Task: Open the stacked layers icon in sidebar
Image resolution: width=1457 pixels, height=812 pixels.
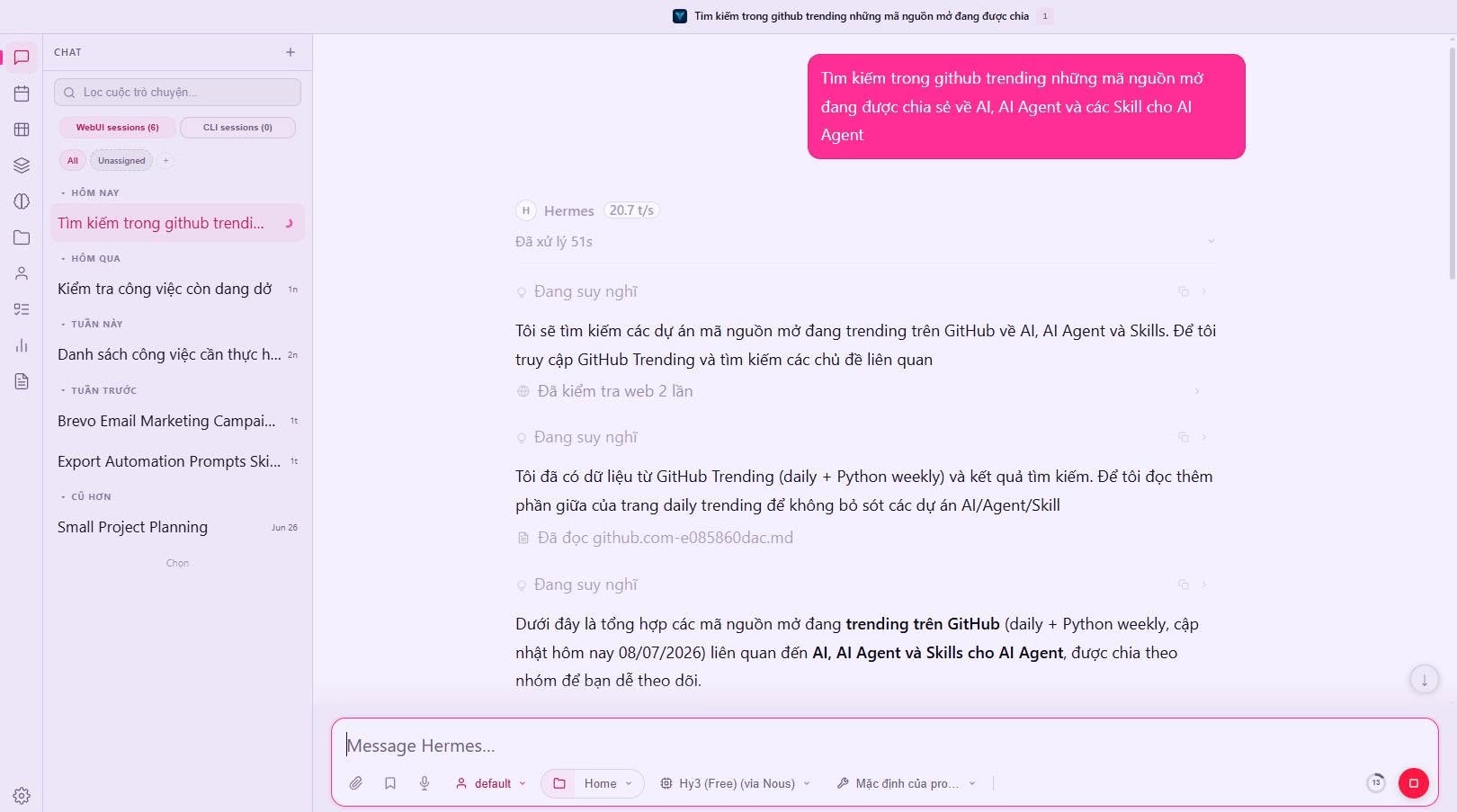Action: [22, 165]
